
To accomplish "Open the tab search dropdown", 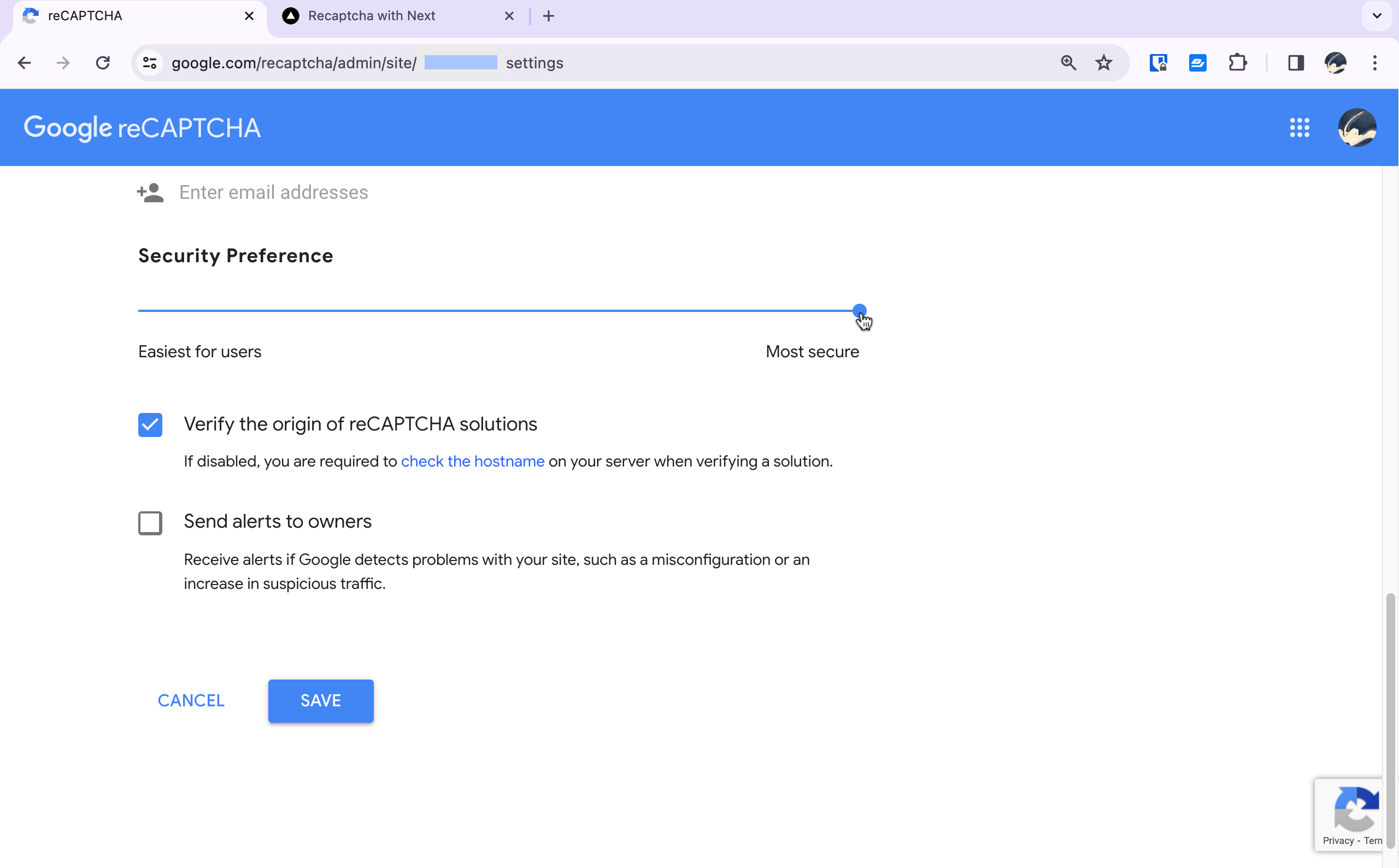I will (x=1376, y=15).
